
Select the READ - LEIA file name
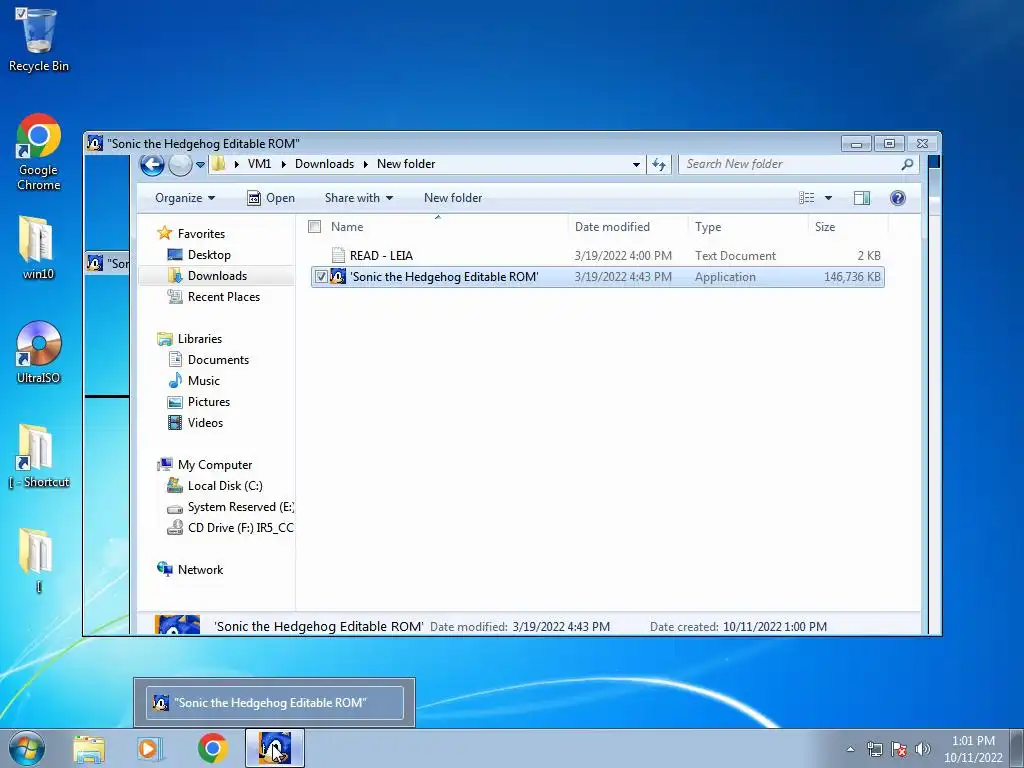pos(381,255)
